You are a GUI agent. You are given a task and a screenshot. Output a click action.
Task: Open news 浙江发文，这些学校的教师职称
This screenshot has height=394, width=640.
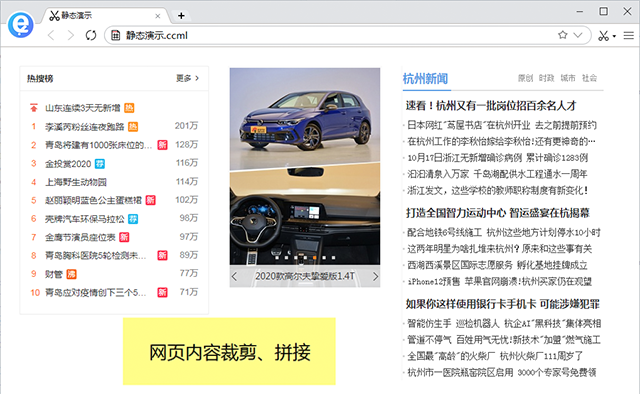click(x=498, y=190)
